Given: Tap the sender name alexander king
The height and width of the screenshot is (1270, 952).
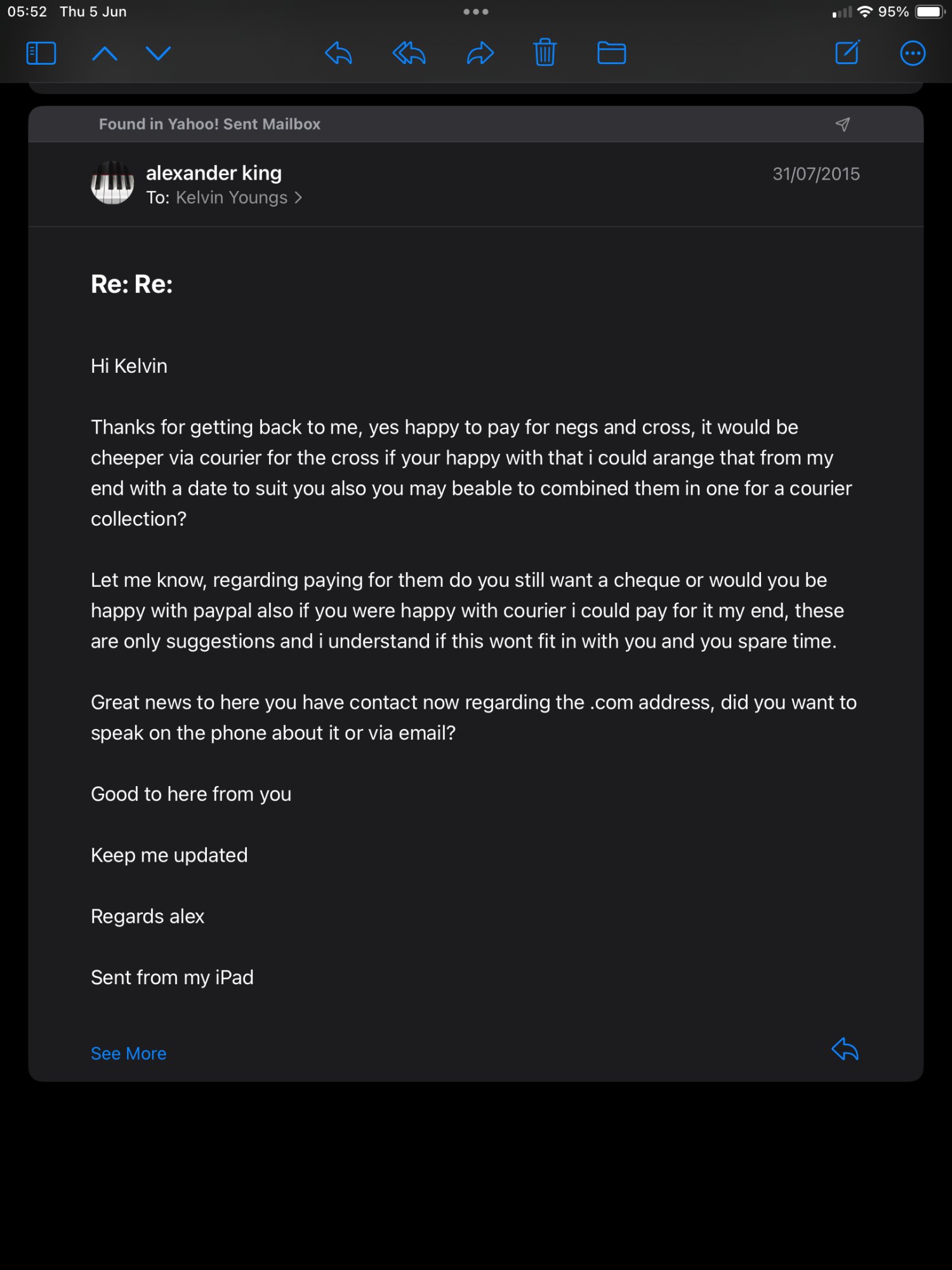Looking at the screenshot, I should tap(214, 173).
